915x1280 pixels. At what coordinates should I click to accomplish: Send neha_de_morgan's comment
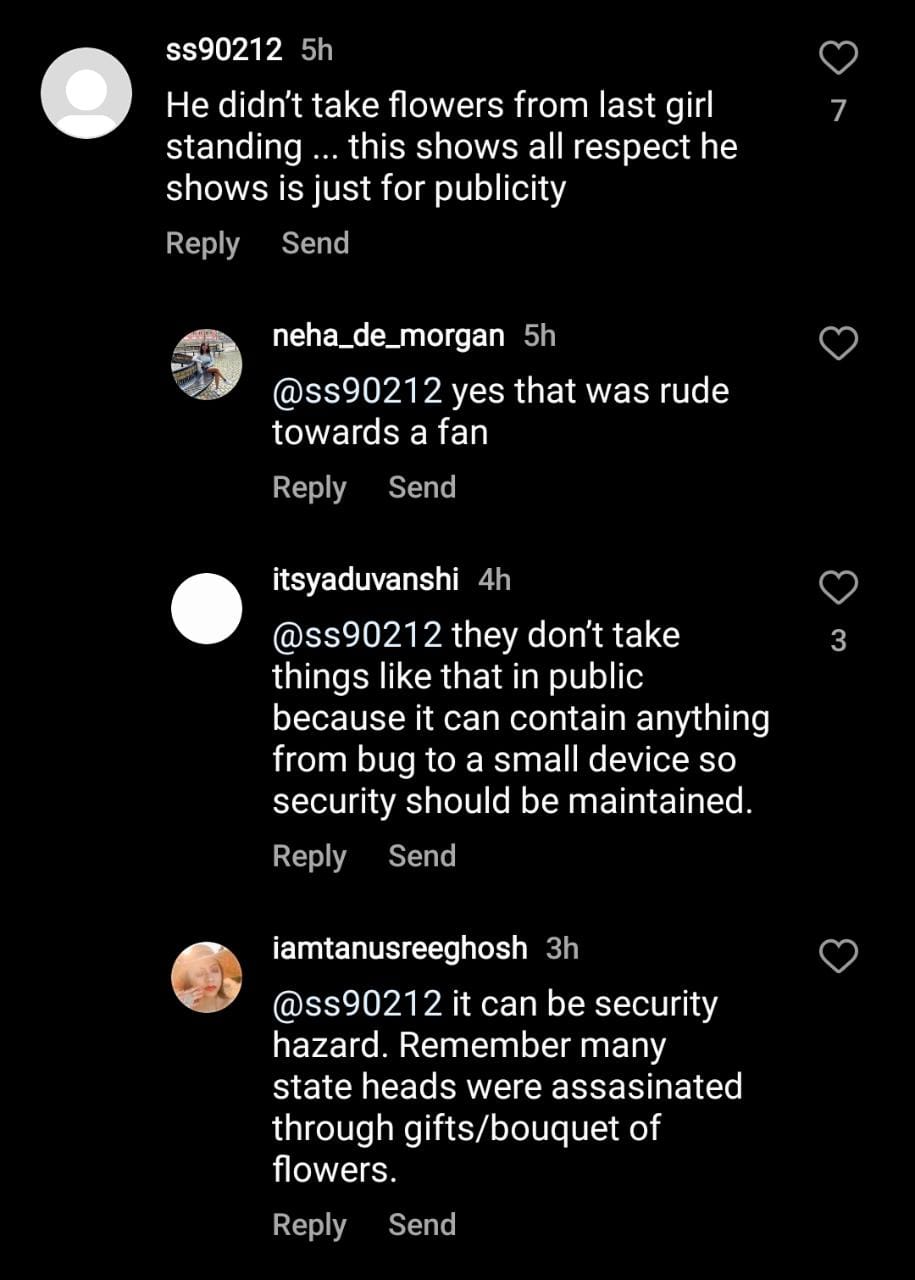pyautogui.click(x=422, y=488)
